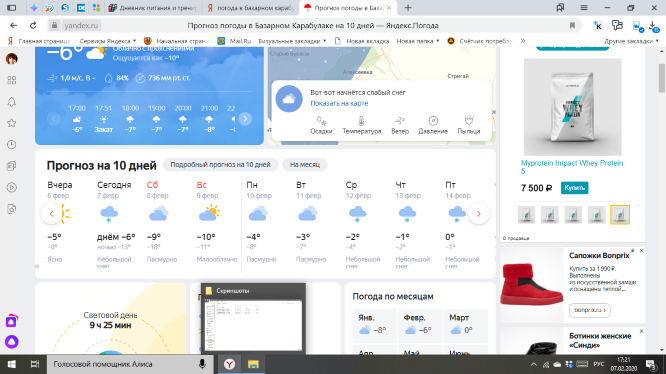Switch to the Дневник питания tab
Viewport: 666px width, 374px height.
click(153, 8)
